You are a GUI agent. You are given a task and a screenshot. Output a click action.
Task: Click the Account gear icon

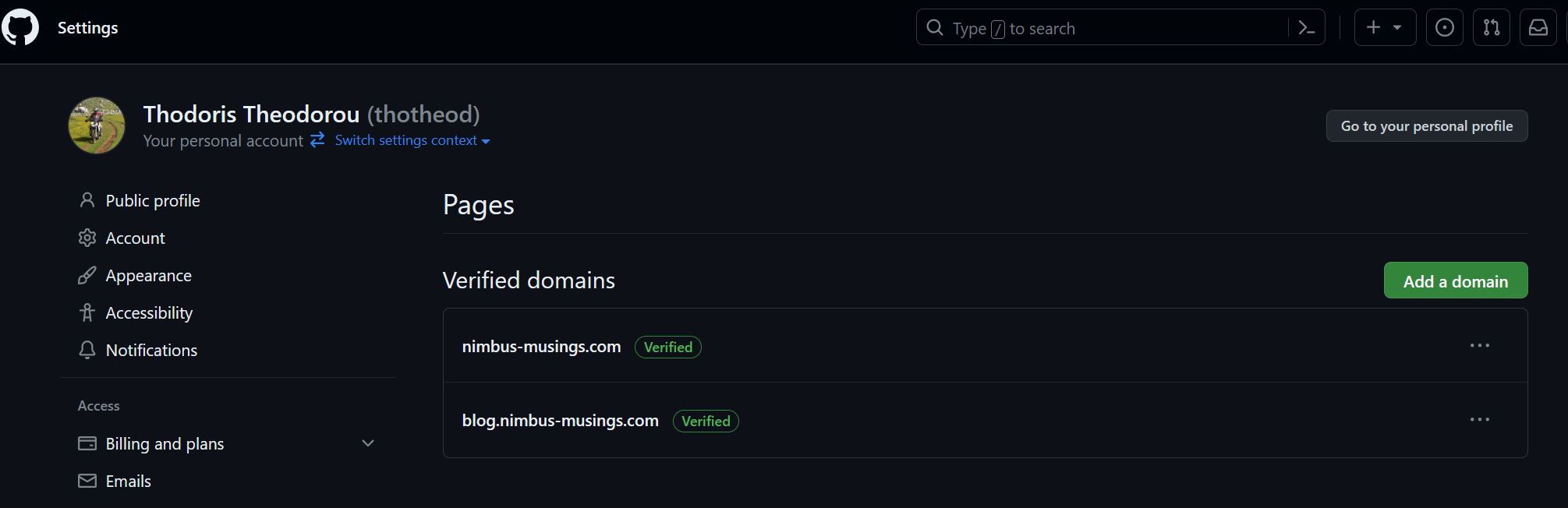click(x=87, y=238)
